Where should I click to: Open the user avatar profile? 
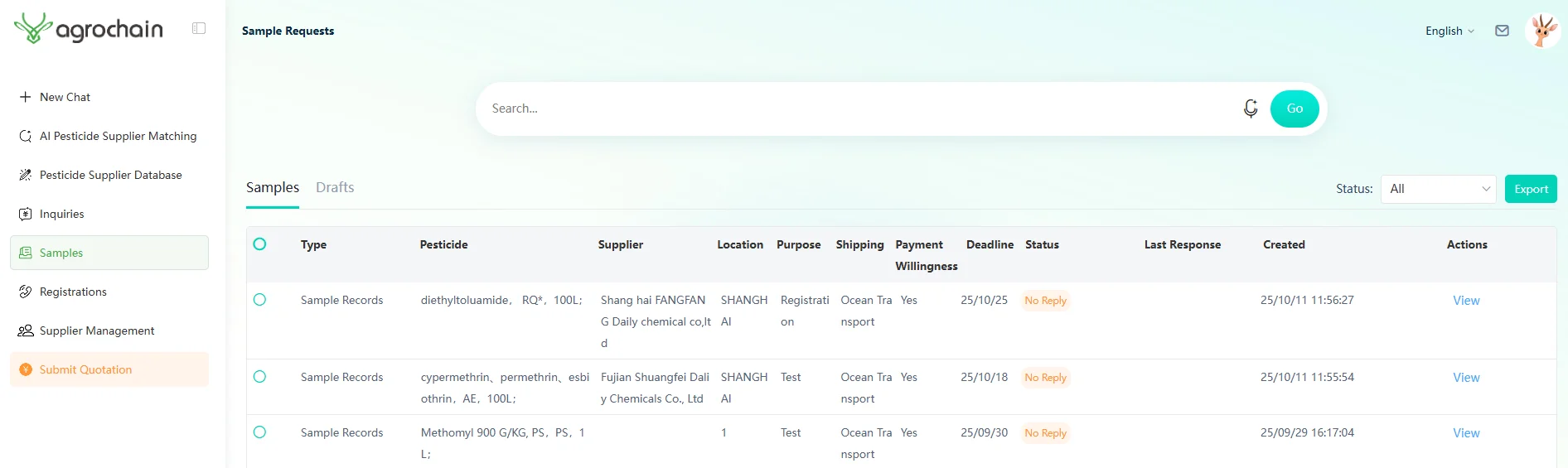tap(1542, 31)
